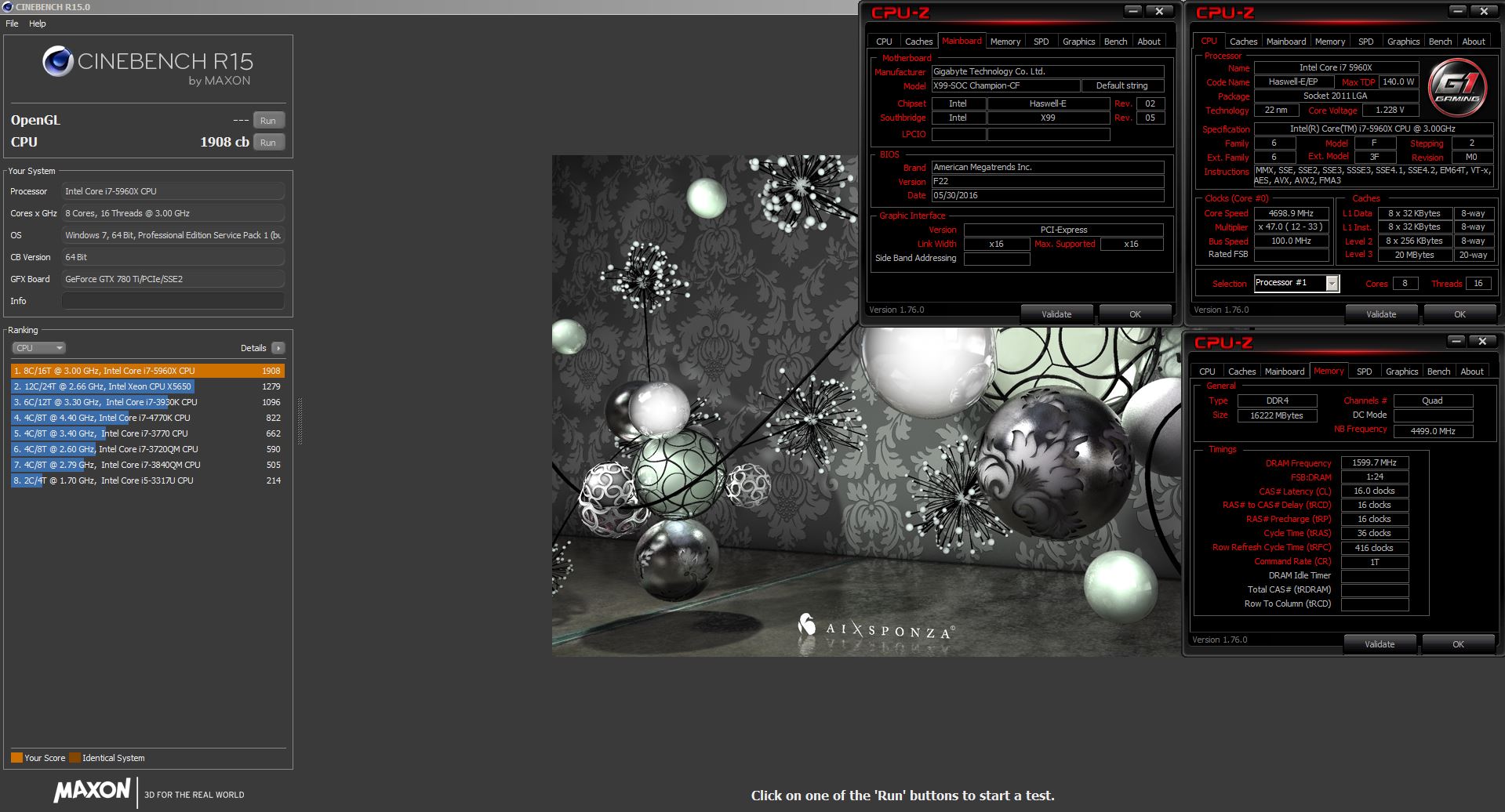Click the Cinebench title bar app icon
This screenshot has width=1505, height=812.
[x=7, y=7]
